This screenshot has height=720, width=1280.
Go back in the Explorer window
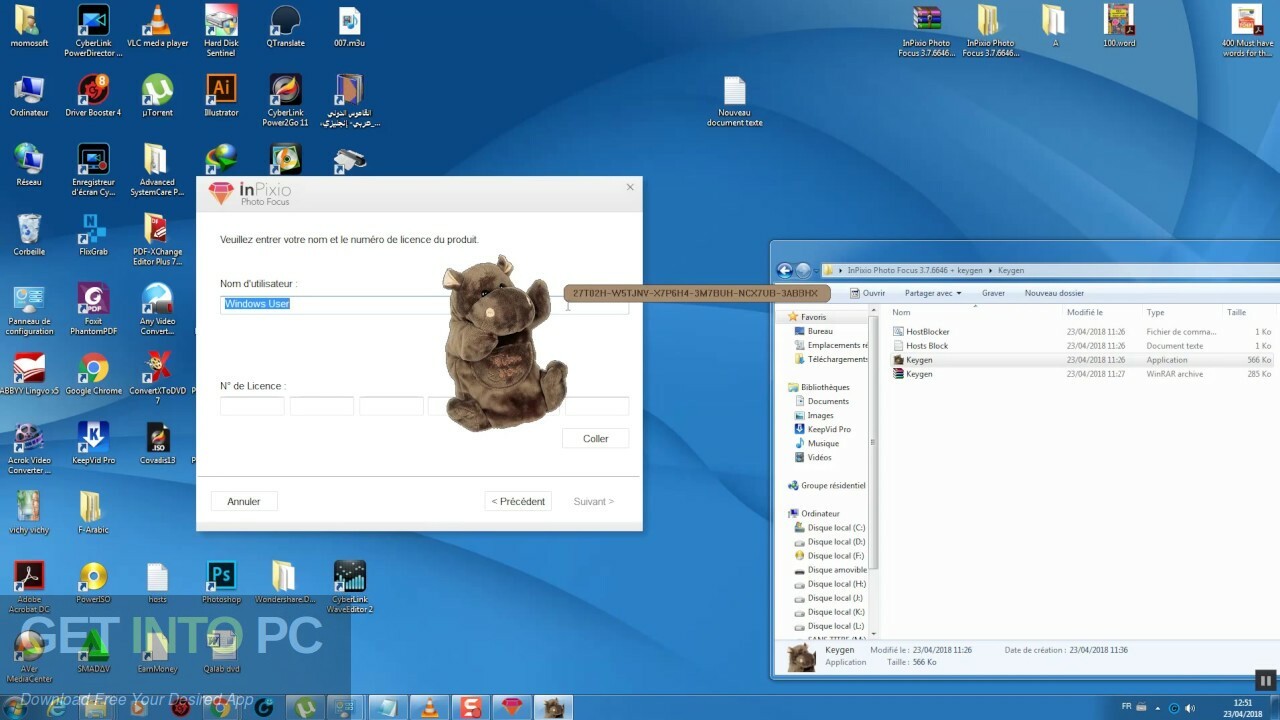tap(785, 270)
